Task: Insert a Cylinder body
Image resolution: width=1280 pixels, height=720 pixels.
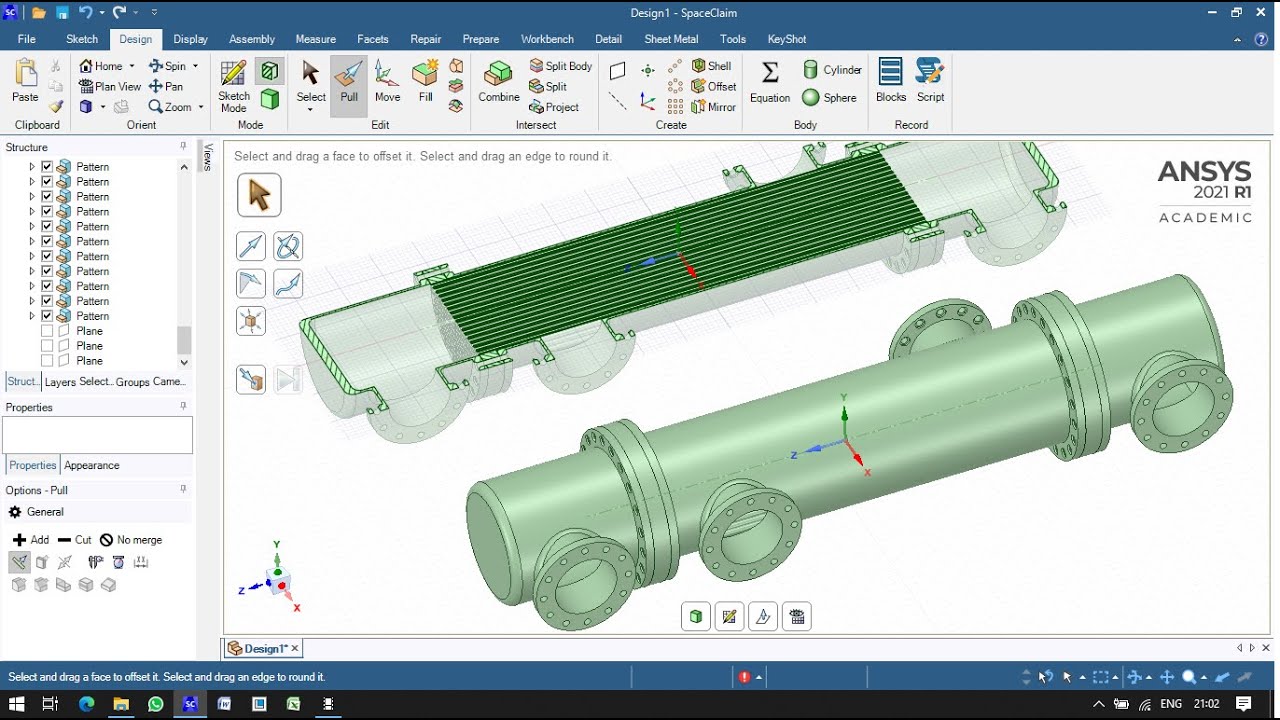Action: 832,70
